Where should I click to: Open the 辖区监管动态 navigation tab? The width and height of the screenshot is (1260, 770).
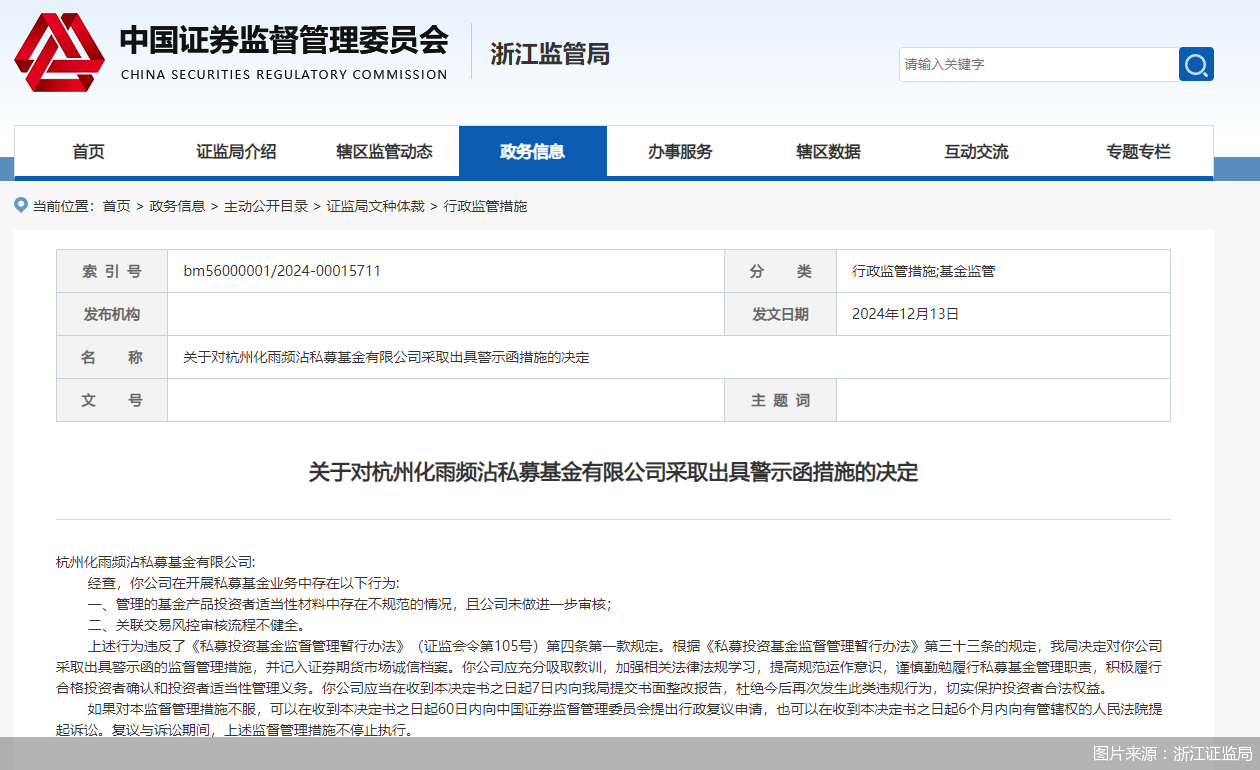[x=384, y=152]
